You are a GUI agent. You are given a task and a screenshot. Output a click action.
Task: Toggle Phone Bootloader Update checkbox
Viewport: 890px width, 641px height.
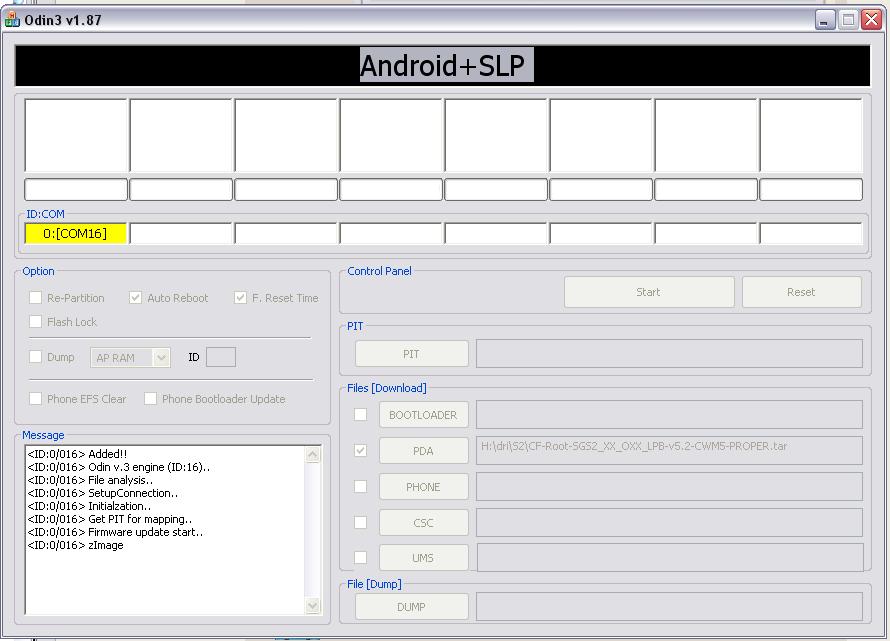[150, 399]
